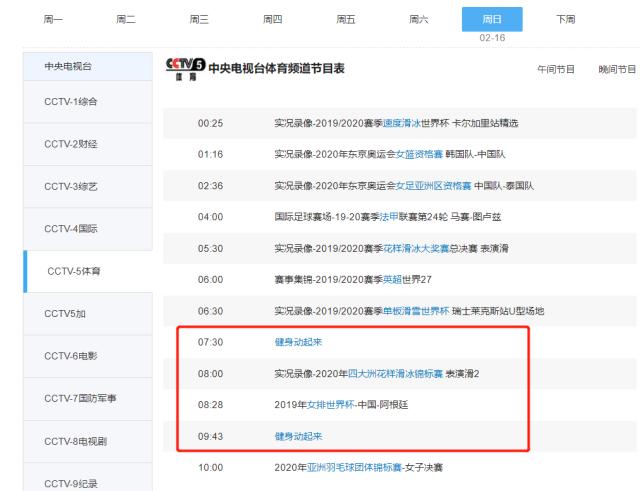This screenshot has width=641, height=491.
Task: Open the 单板滑雪世界杯 link
Action: pos(416,311)
